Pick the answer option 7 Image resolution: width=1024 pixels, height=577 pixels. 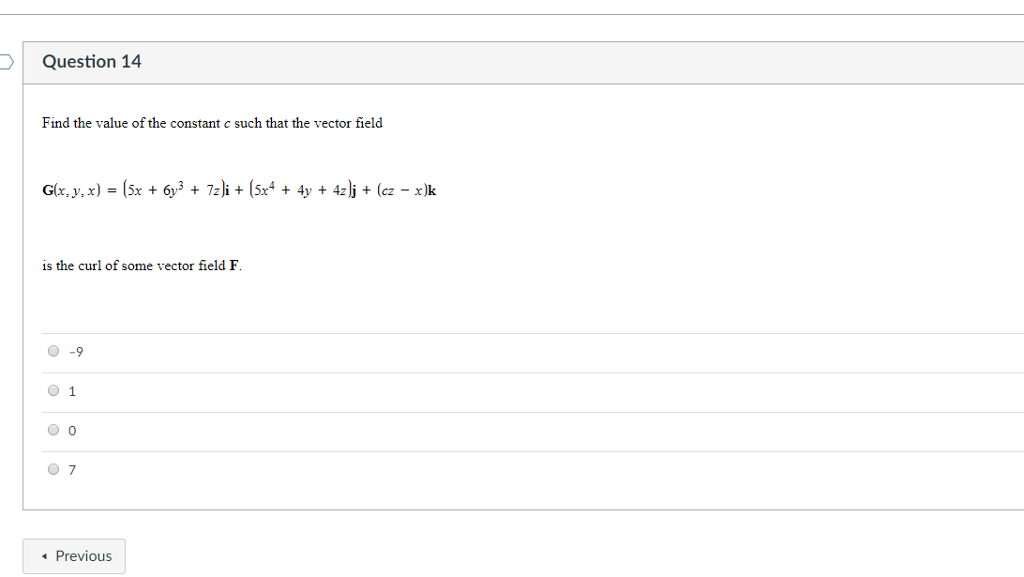(x=53, y=468)
